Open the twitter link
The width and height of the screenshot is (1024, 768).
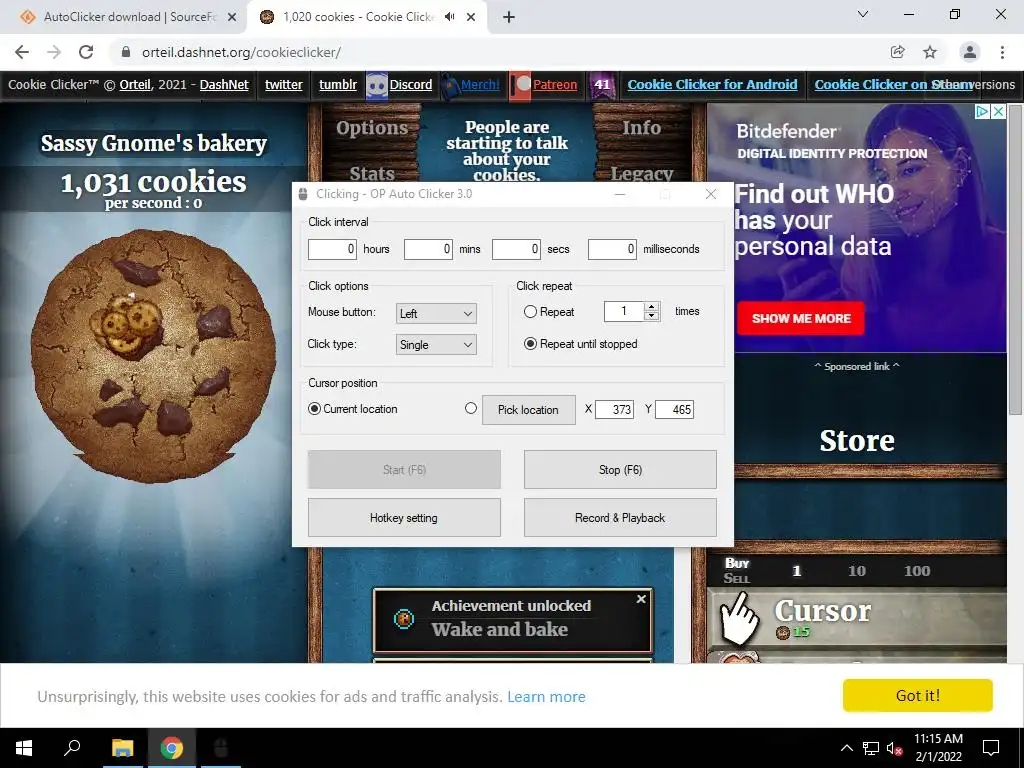coord(283,84)
